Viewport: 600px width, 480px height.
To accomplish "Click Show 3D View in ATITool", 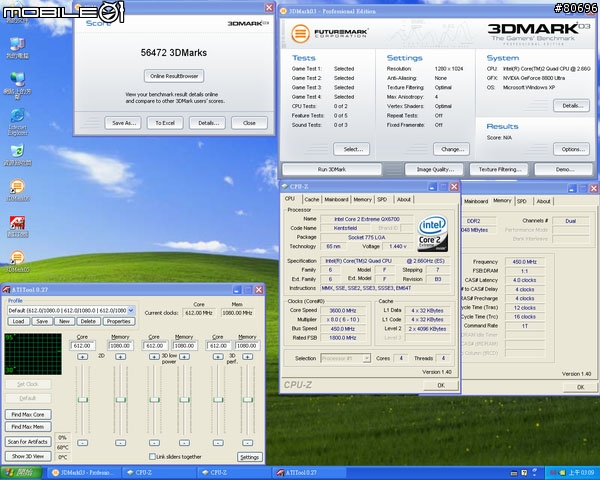I will (x=28, y=456).
